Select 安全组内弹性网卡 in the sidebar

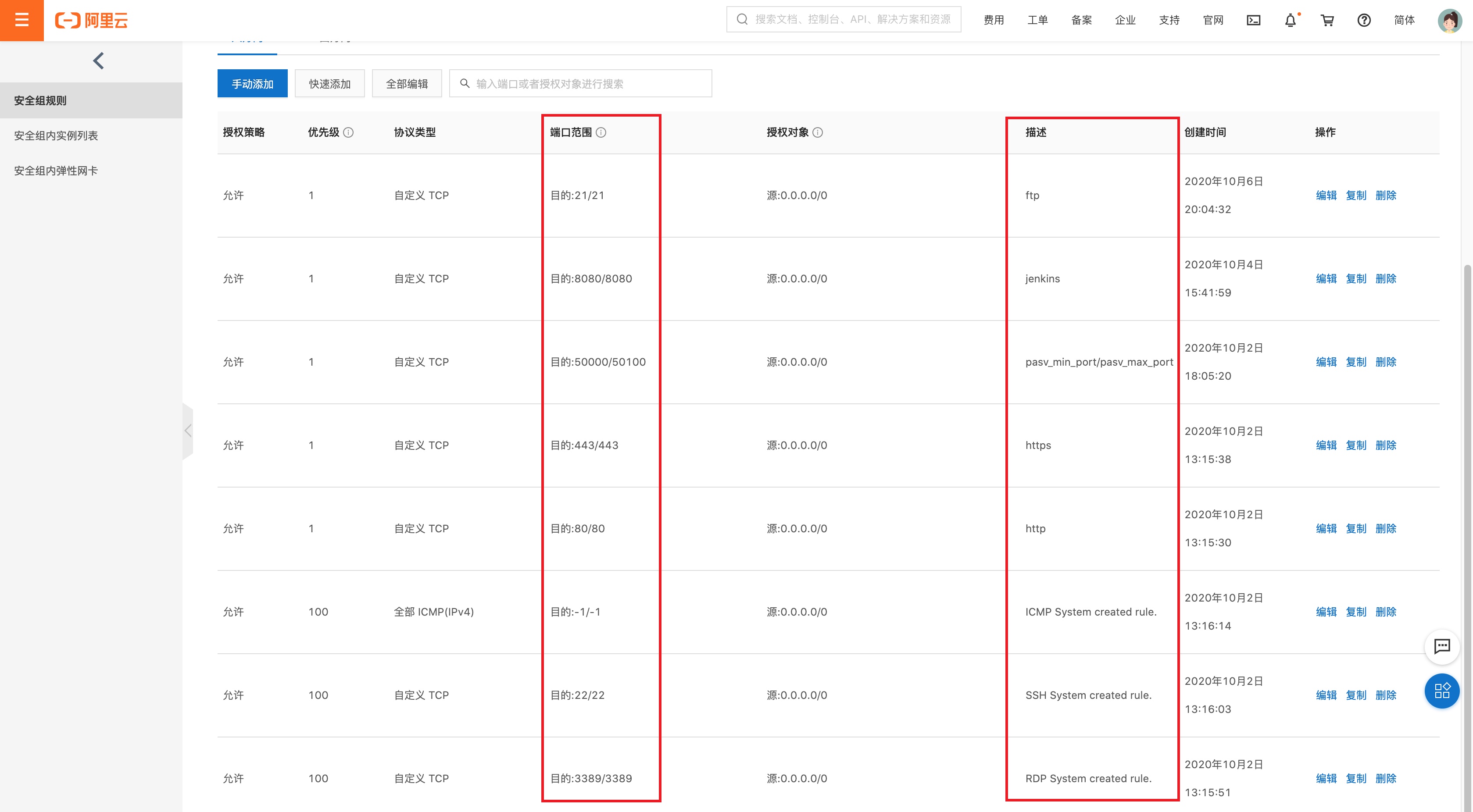(x=56, y=170)
